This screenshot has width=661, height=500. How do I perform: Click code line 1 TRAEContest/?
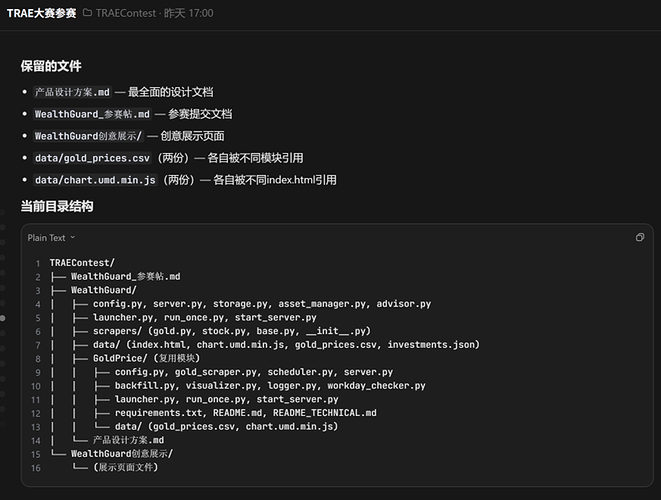click(x=82, y=263)
